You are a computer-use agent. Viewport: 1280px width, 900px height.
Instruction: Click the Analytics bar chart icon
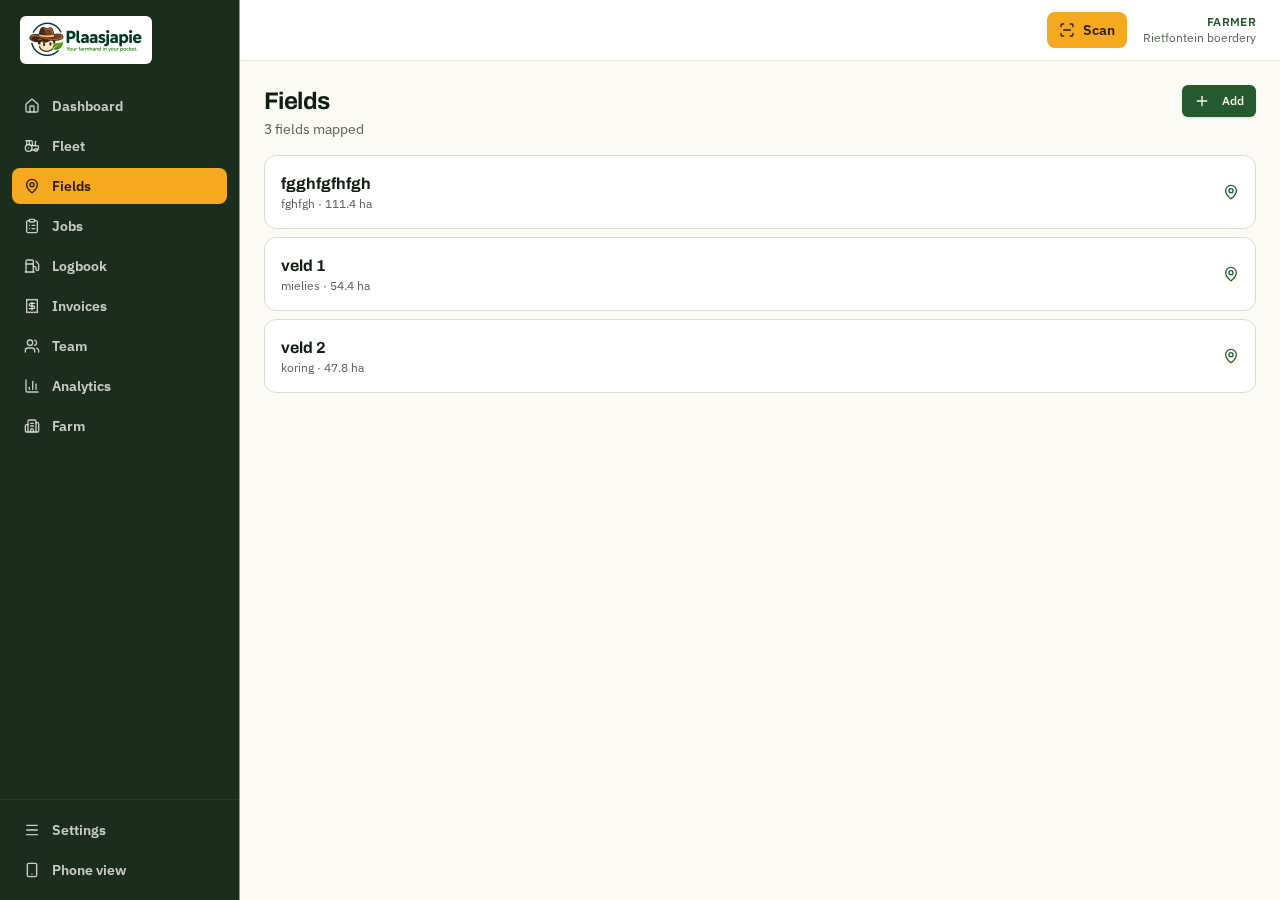coord(32,386)
